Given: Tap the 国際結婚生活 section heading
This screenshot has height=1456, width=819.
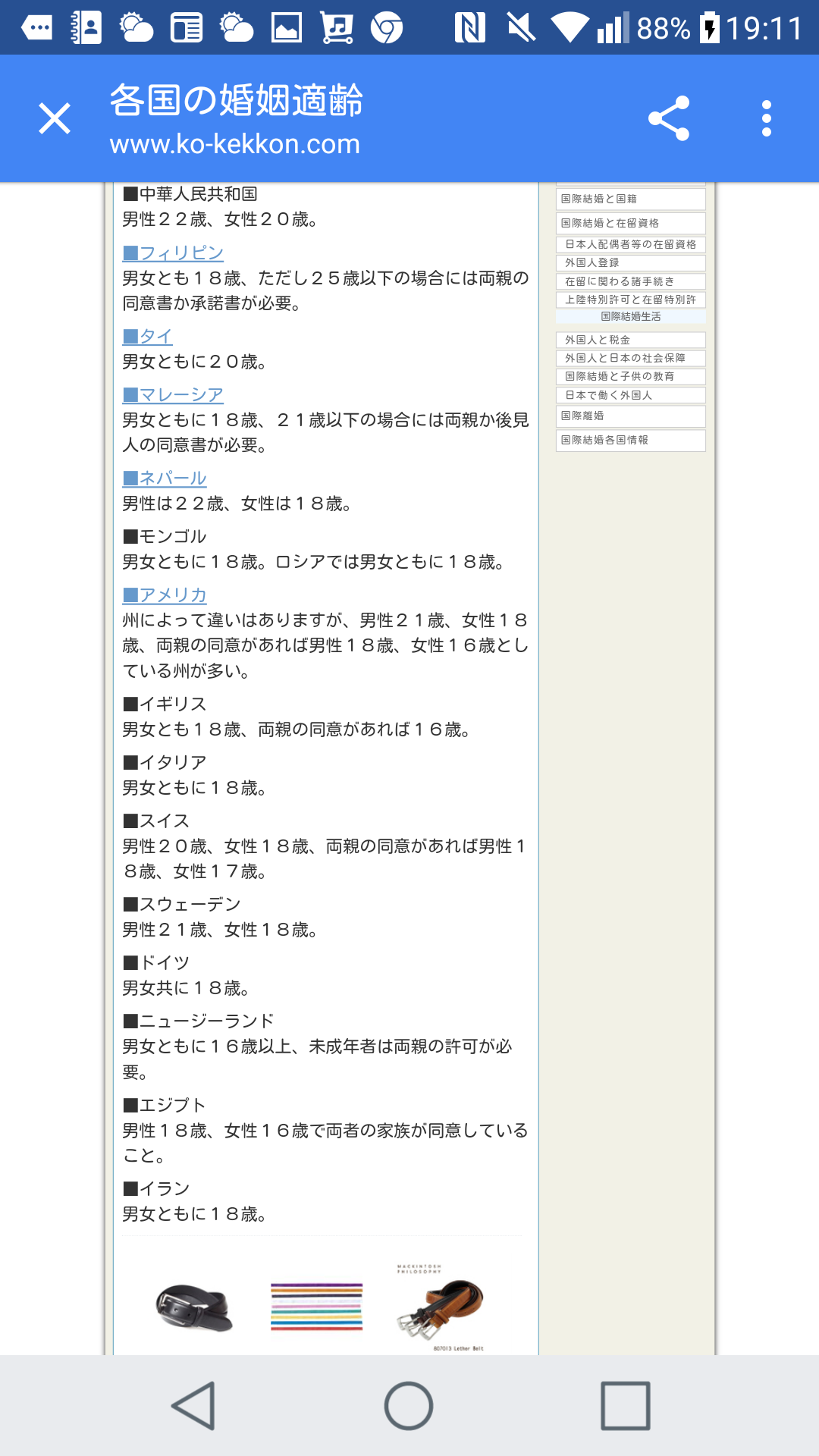Looking at the screenshot, I should [x=631, y=316].
